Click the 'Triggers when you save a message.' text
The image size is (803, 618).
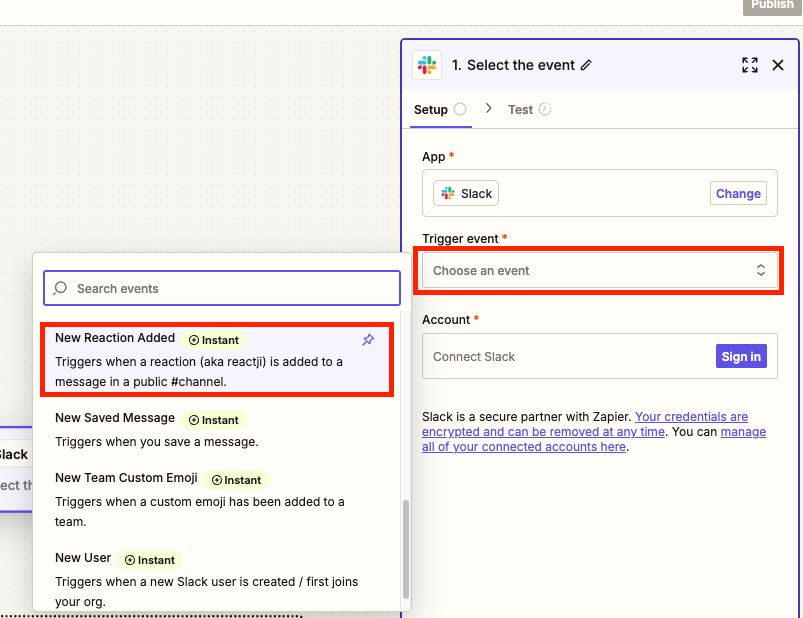pyautogui.click(x=157, y=441)
